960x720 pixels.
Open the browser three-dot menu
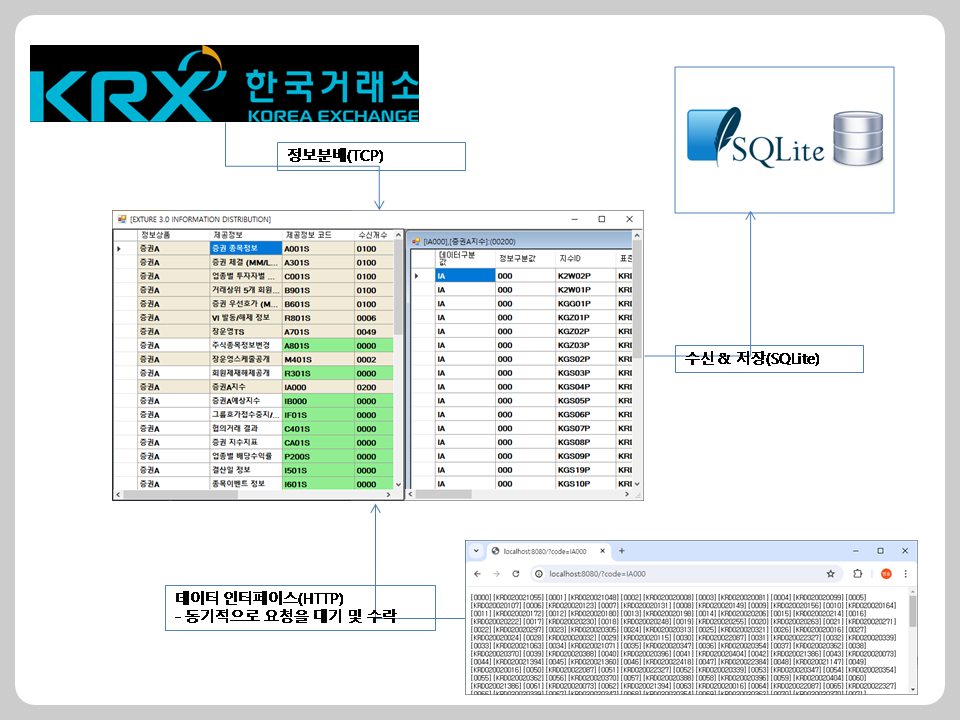coord(906,574)
